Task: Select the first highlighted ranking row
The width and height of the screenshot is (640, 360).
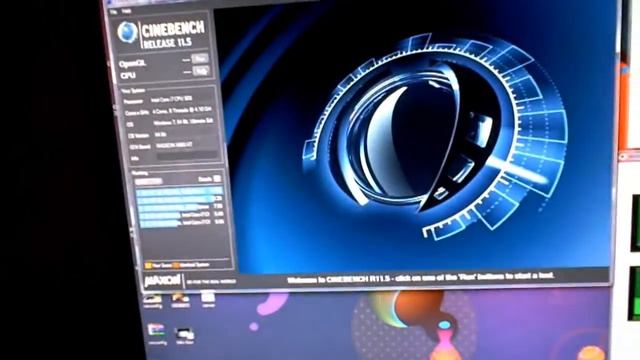Action: (x=179, y=191)
